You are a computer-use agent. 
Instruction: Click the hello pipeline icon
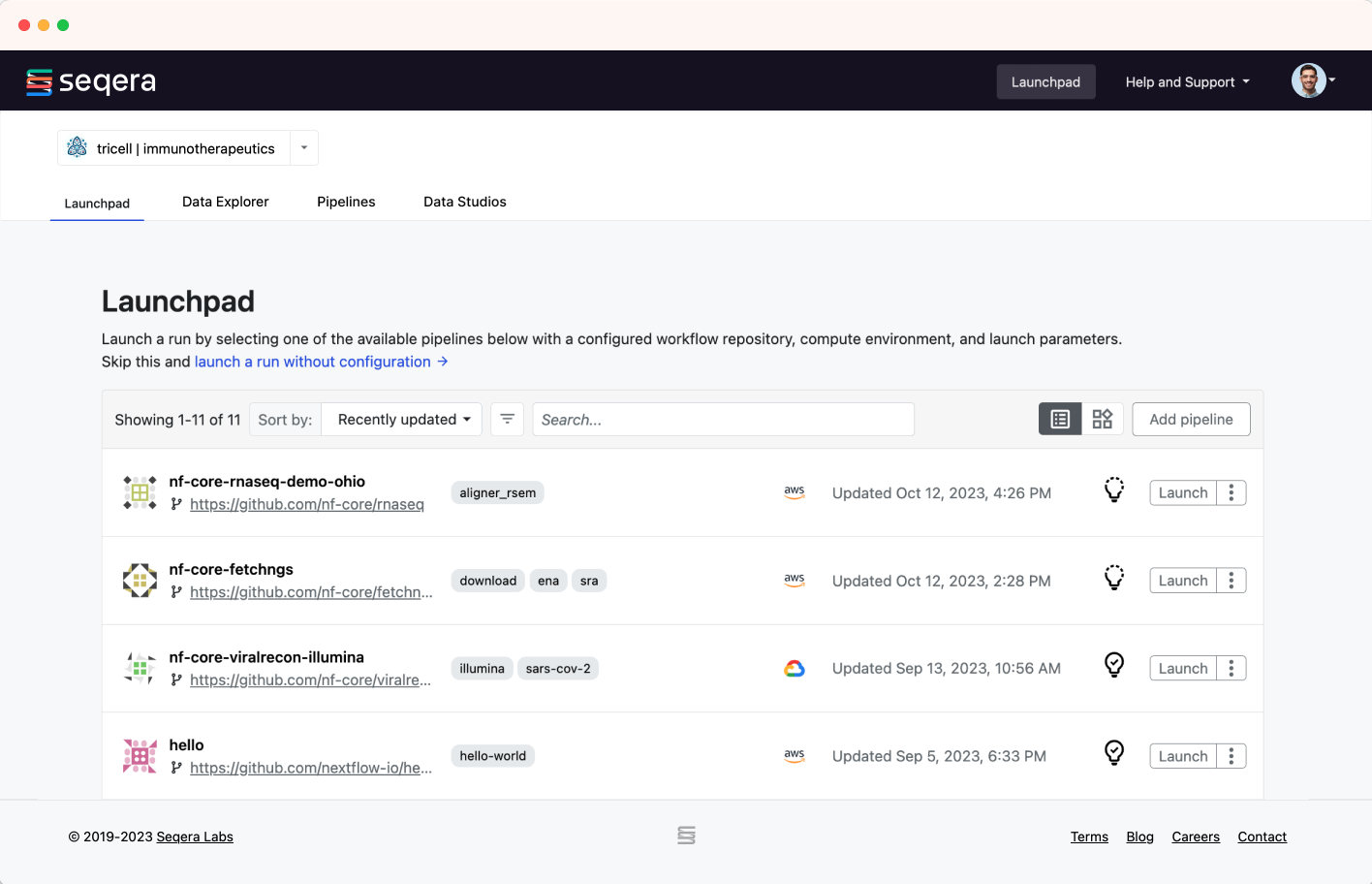pyautogui.click(x=140, y=756)
